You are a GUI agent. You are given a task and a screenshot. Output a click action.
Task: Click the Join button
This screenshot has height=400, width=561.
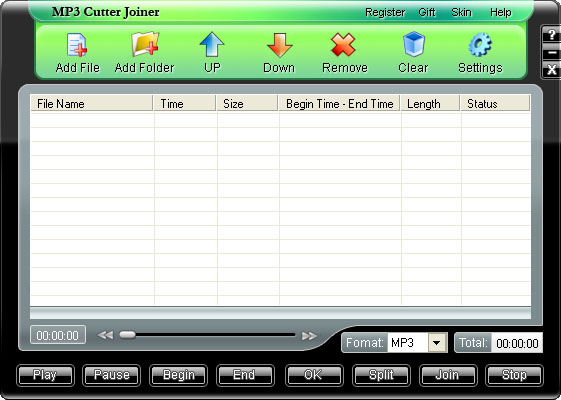click(448, 375)
